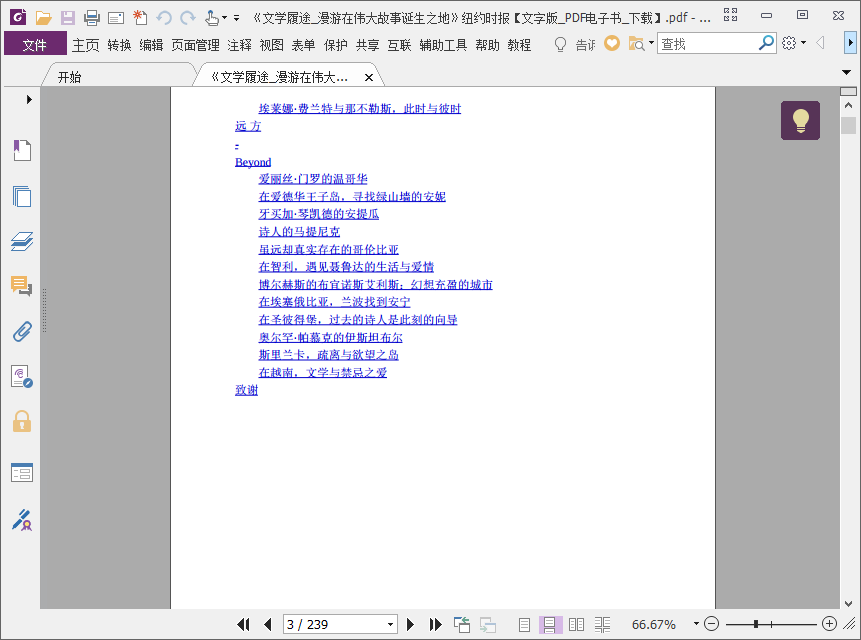Follow the 远方 table of contents link
This screenshot has height=640, width=861.
[x=248, y=126]
